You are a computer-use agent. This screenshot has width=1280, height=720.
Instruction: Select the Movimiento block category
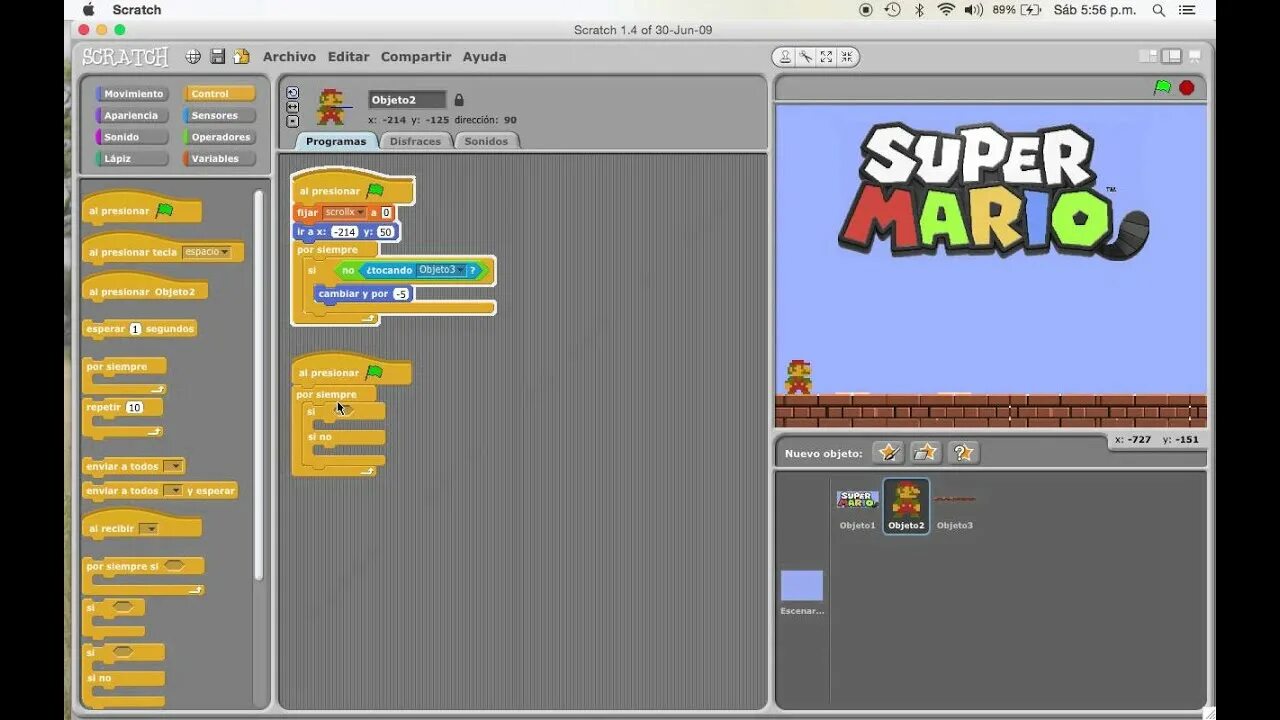pos(132,94)
